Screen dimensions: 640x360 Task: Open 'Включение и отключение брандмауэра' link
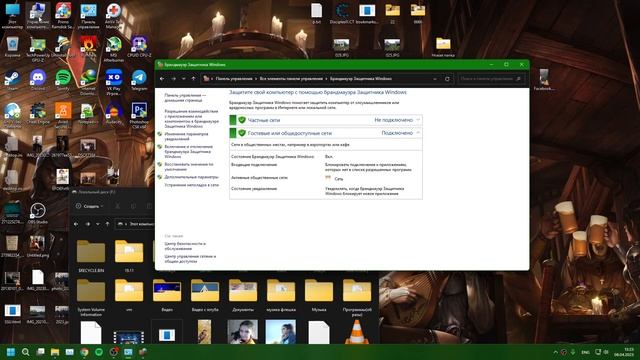(188, 151)
